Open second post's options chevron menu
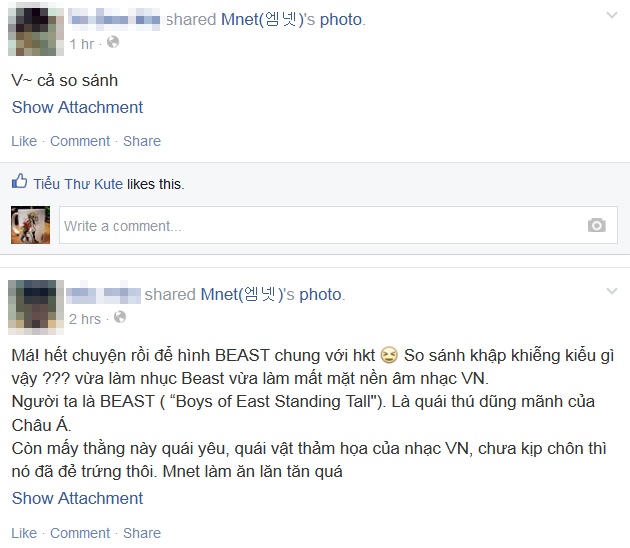This screenshot has width=630, height=548. pyautogui.click(x=612, y=291)
